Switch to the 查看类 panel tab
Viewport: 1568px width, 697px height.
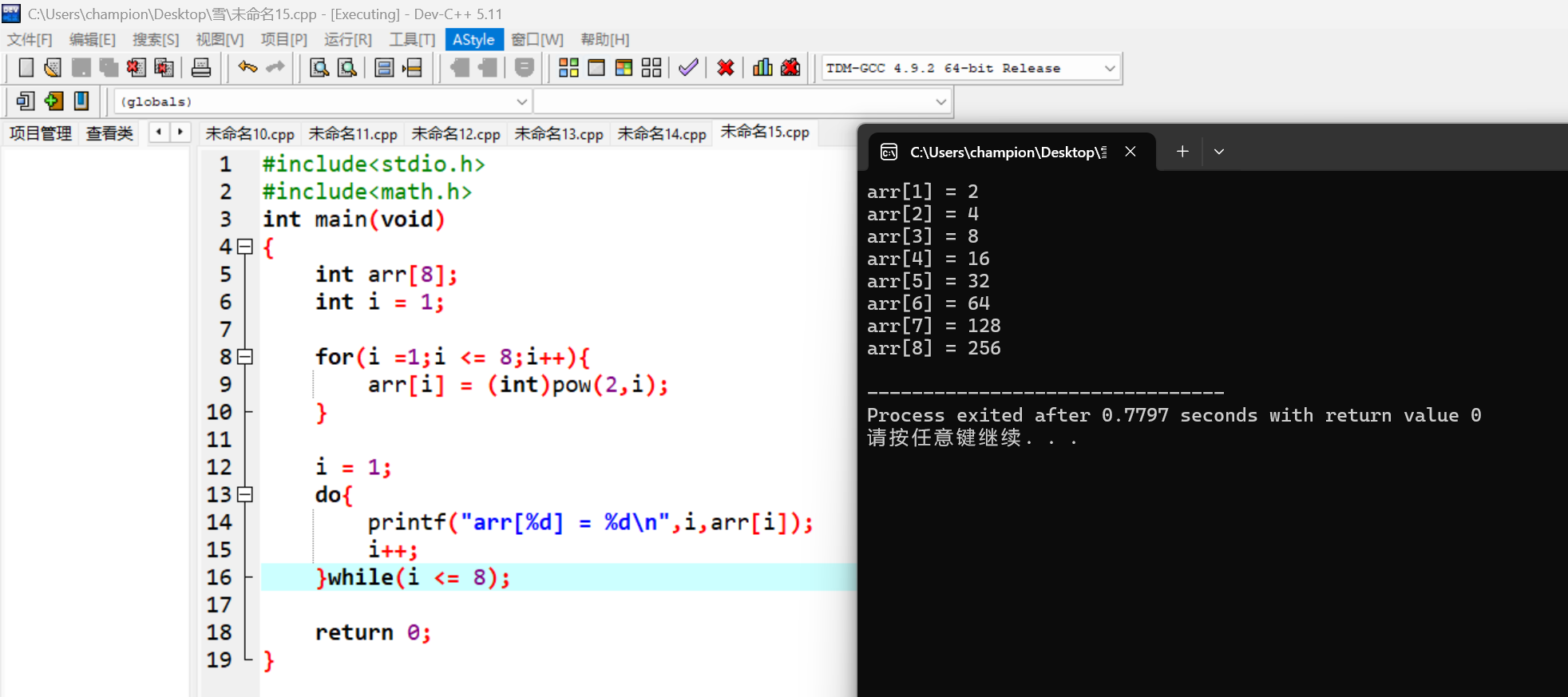pyautogui.click(x=109, y=133)
